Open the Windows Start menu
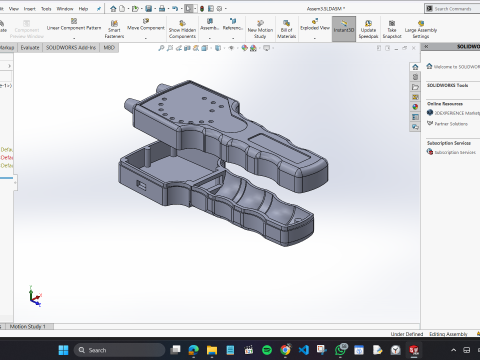The height and width of the screenshot is (360, 480). [x=63, y=350]
